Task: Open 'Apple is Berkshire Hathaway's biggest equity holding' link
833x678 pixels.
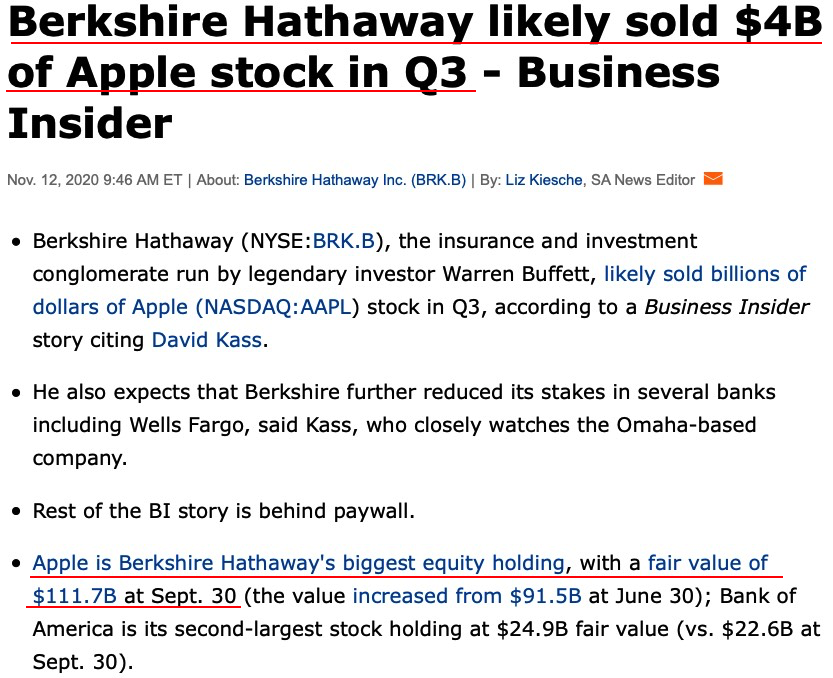Action: tap(300, 563)
